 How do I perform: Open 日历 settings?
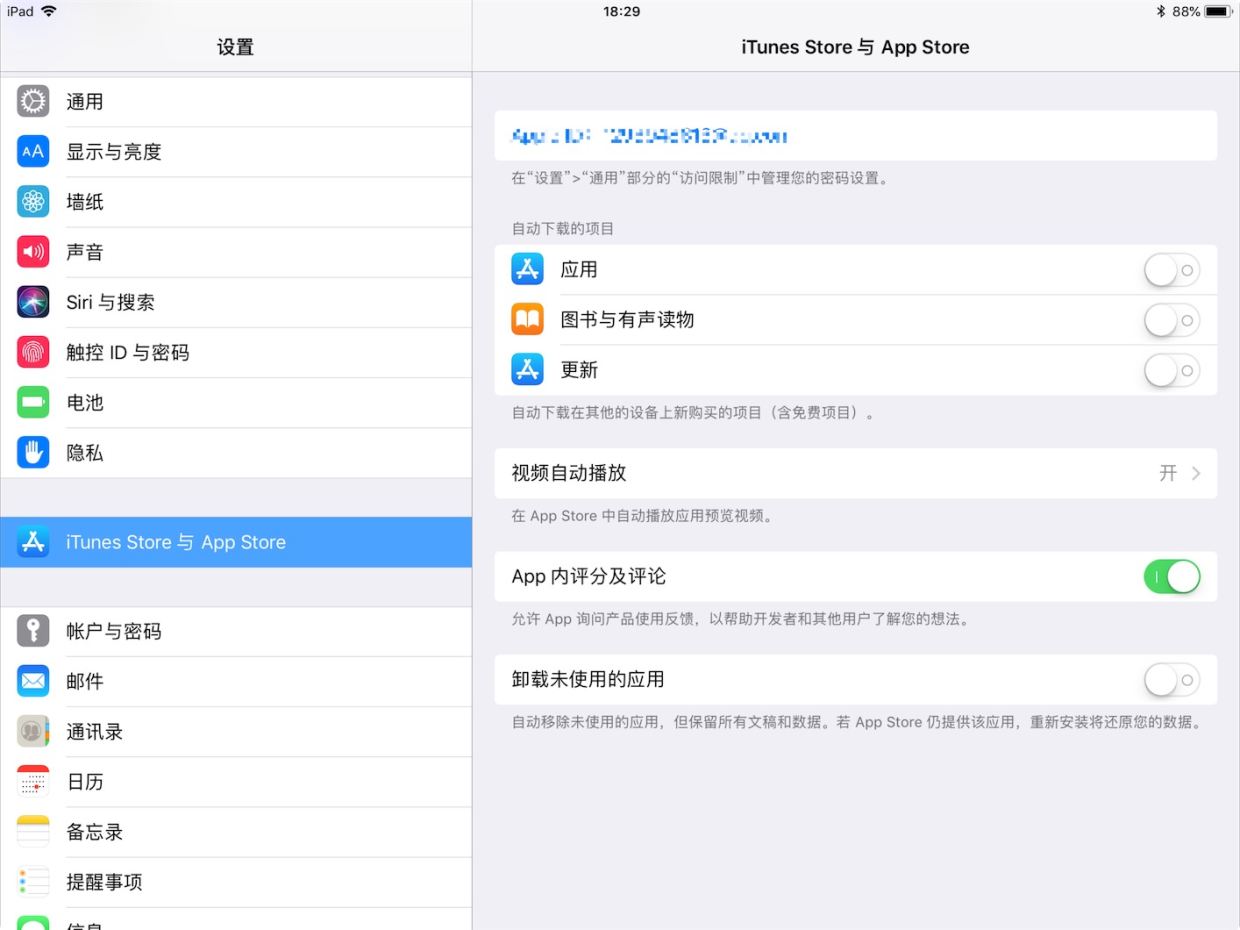point(236,781)
